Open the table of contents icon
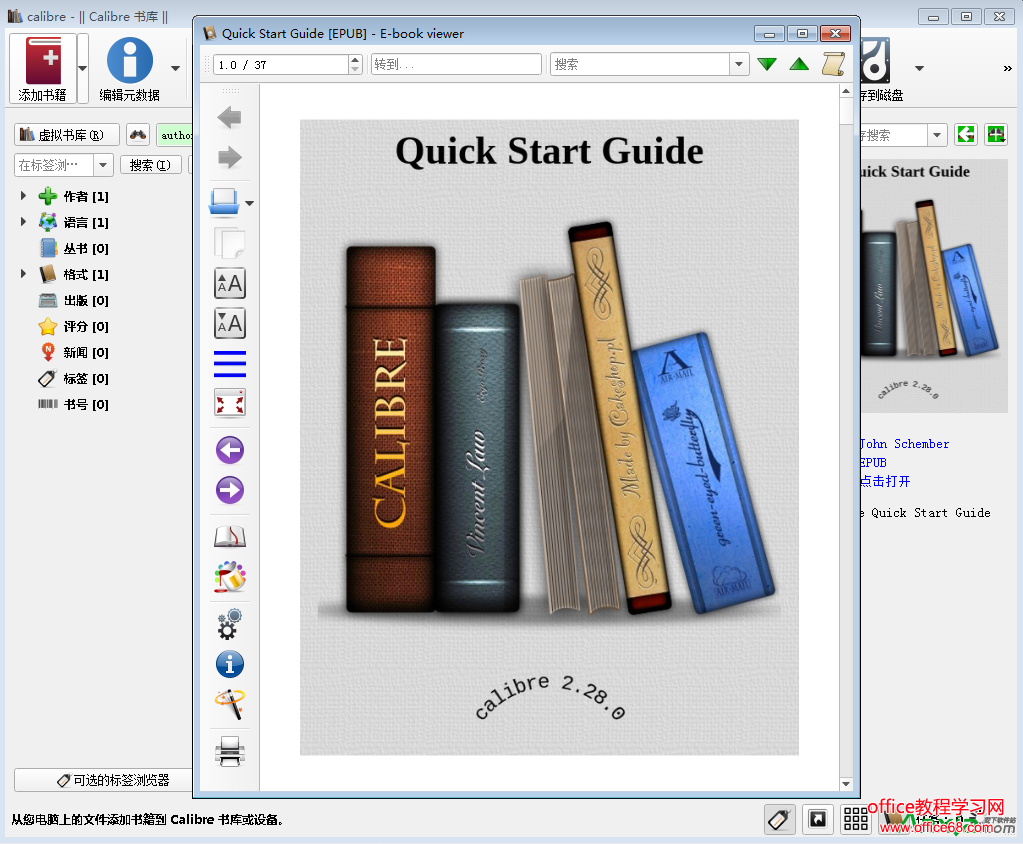 coord(230,364)
